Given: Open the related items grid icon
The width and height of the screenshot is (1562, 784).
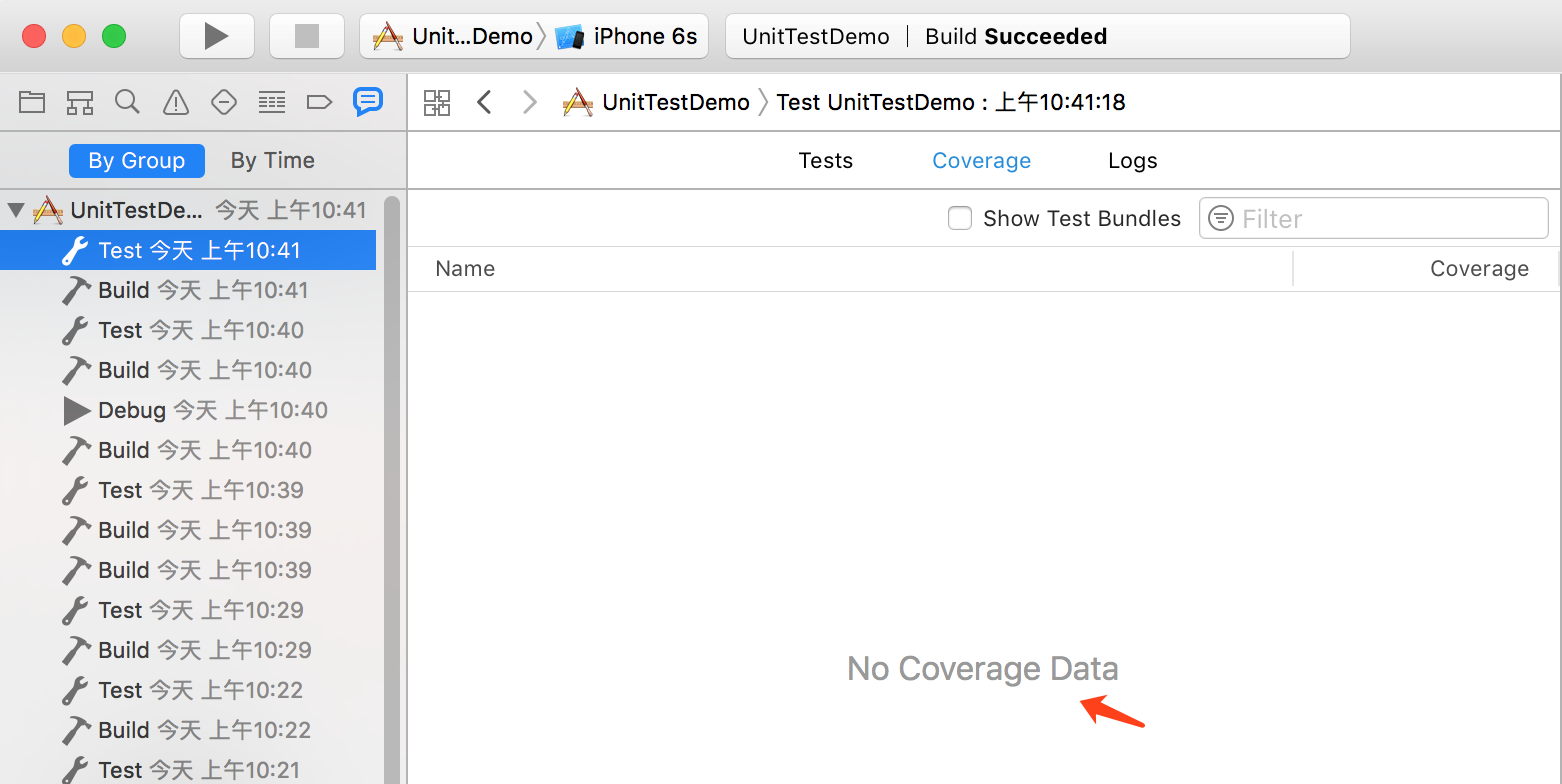Looking at the screenshot, I should click(x=437, y=102).
